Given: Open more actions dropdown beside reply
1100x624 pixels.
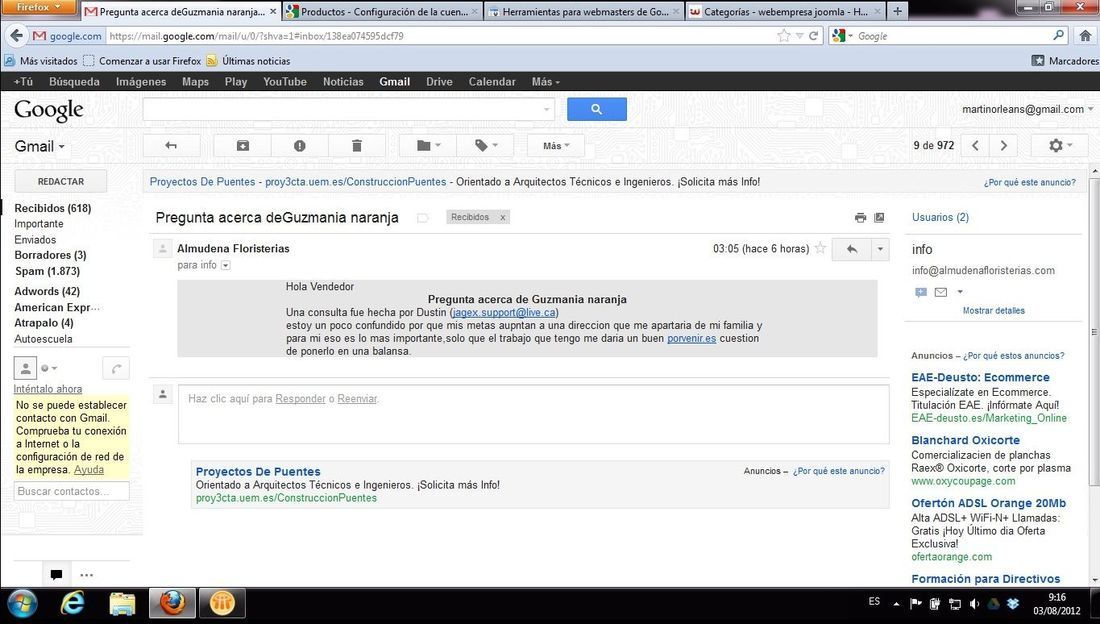Looking at the screenshot, I should click(x=880, y=249).
